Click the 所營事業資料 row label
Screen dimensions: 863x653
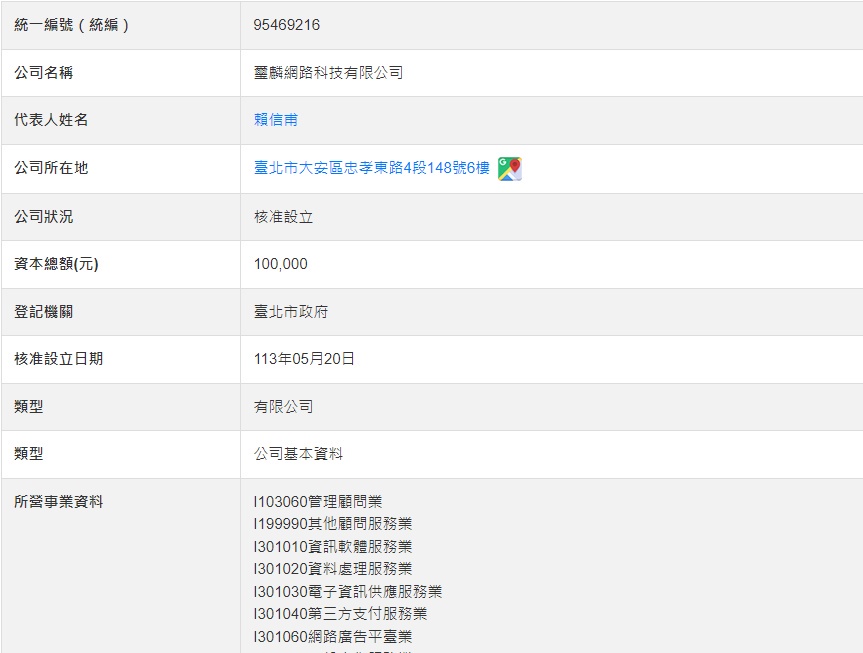pyautogui.click(x=59, y=502)
